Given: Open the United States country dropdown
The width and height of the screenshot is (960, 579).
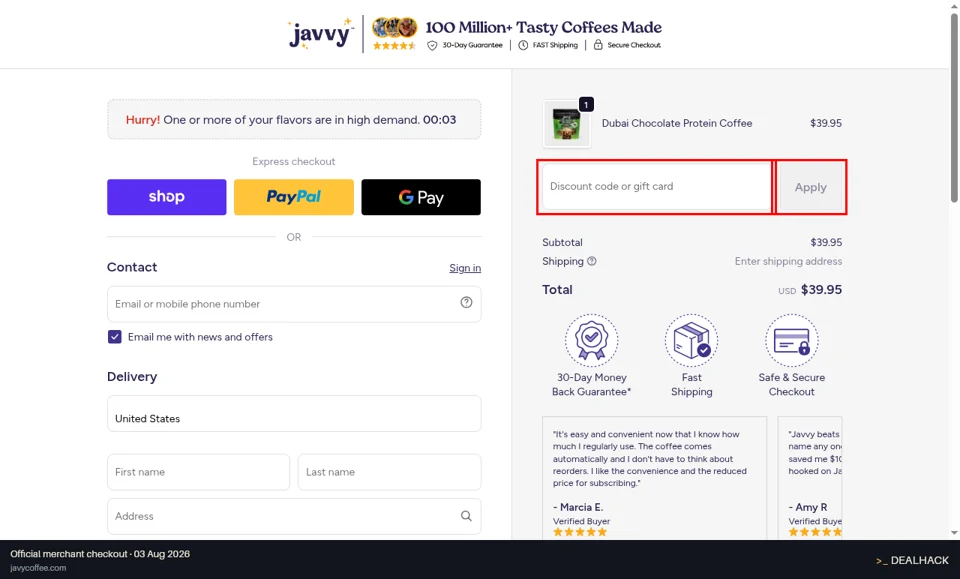Looking at the screenshot, I should tap(294, 414).
